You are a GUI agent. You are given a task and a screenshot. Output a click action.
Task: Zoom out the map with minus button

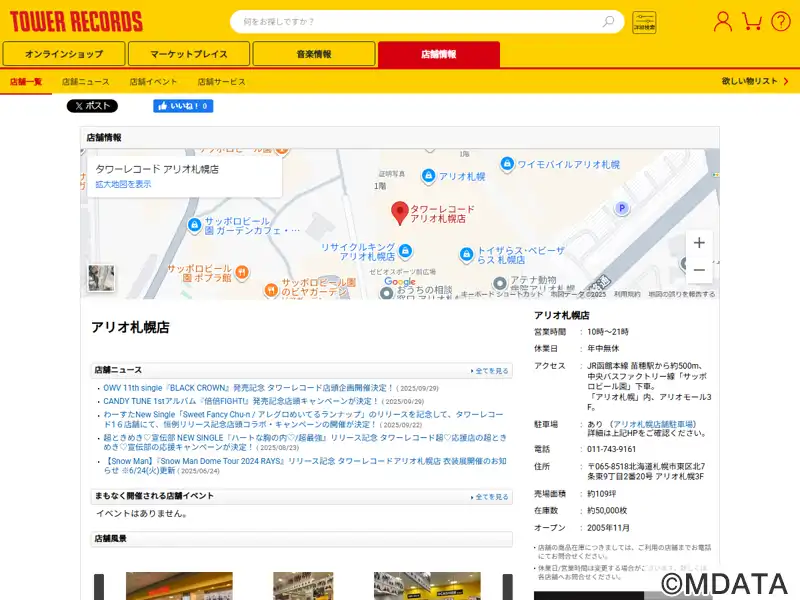click(x=699, y=270)
